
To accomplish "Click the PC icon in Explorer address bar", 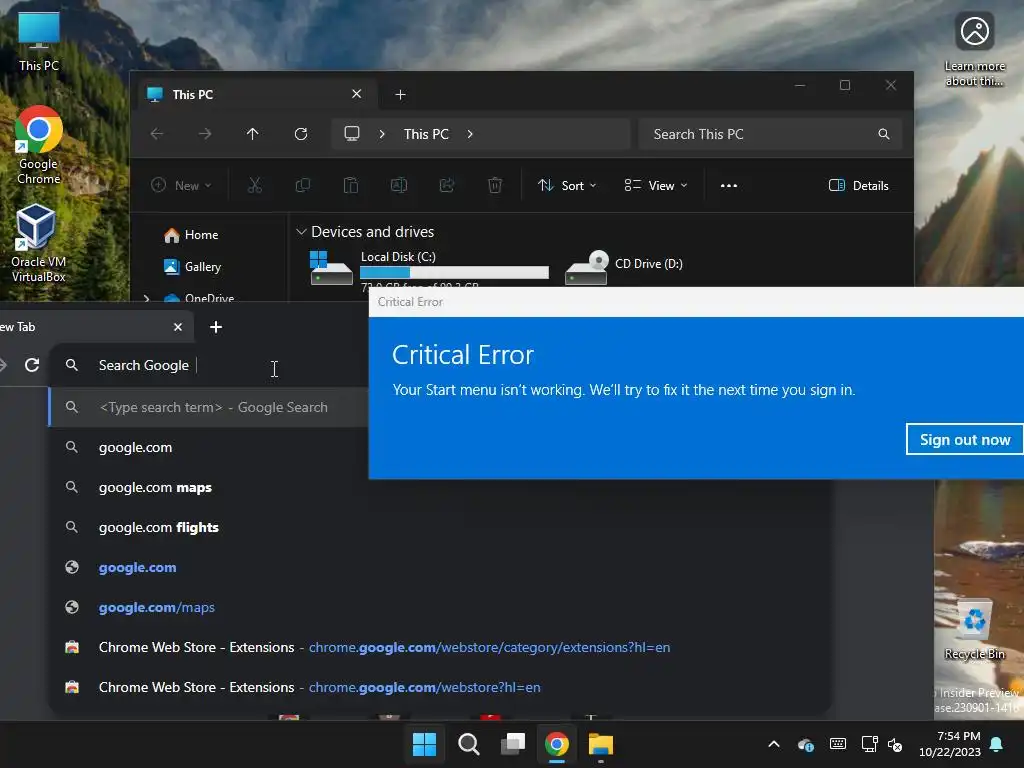I will tap(352, 134).
